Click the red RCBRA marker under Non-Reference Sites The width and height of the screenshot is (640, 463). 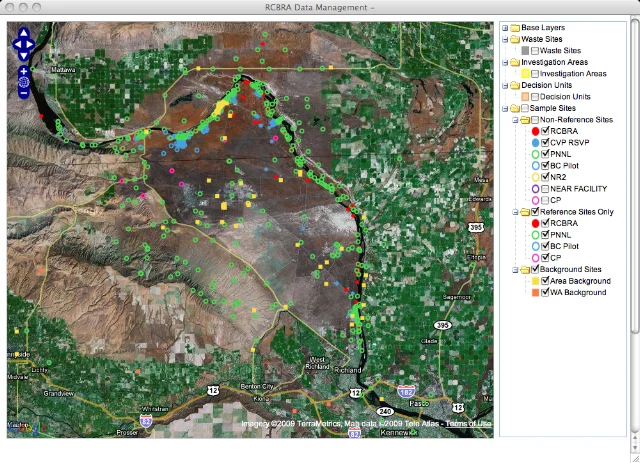tap(536, 131)
